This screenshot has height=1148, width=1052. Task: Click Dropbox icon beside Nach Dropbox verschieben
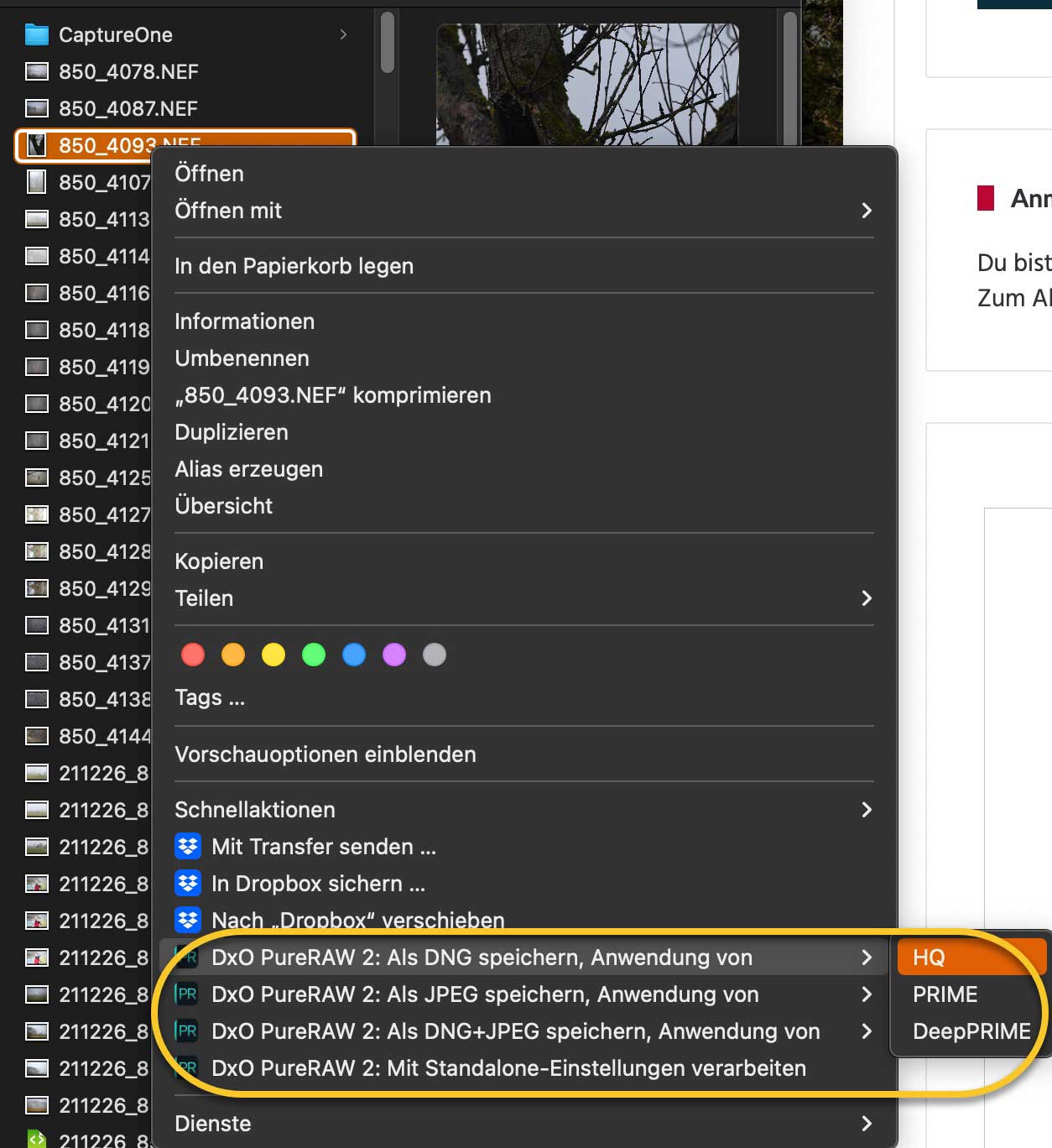tap(188, 921)
